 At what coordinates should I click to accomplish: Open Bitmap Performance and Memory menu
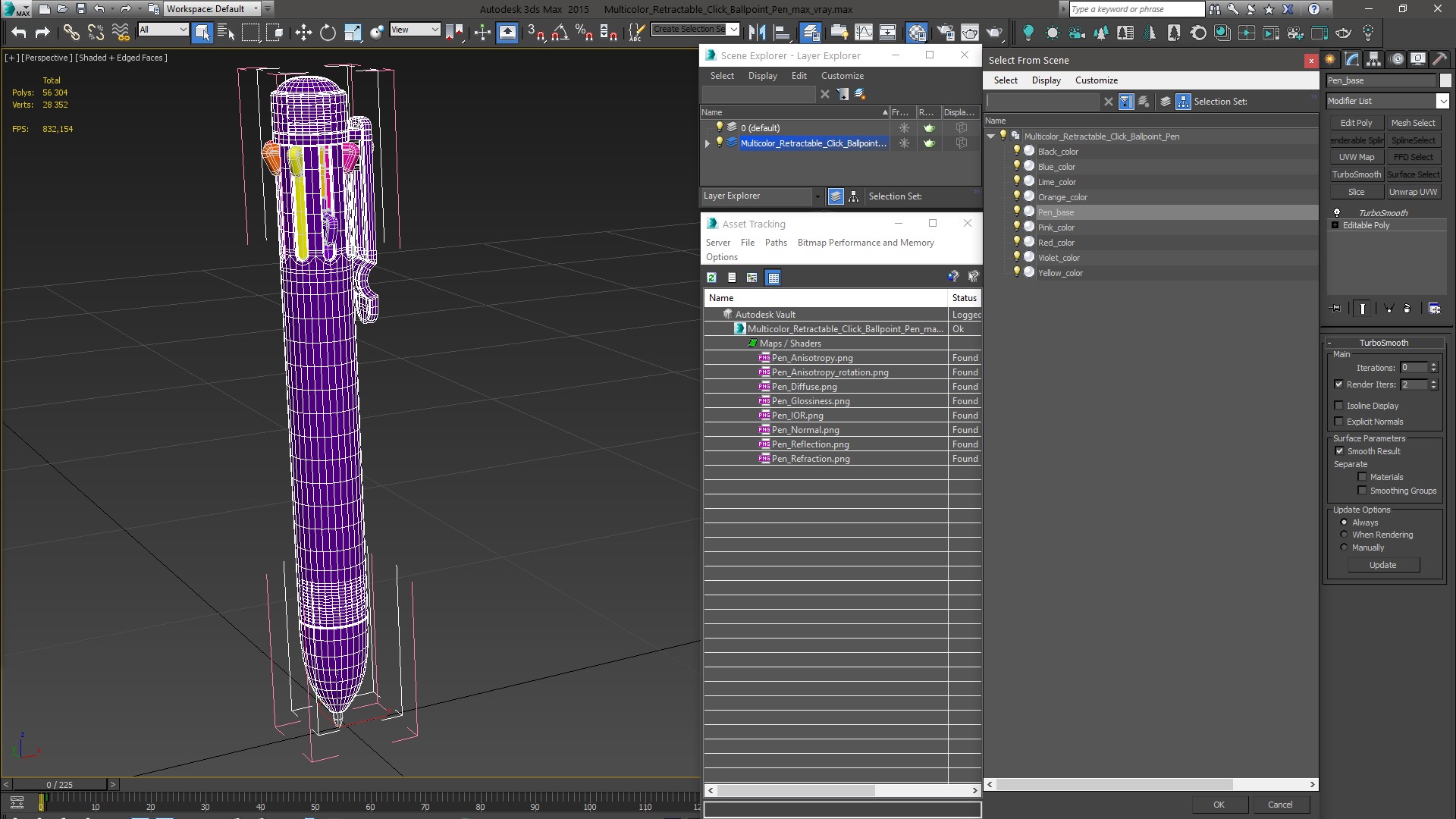point(865,243)
